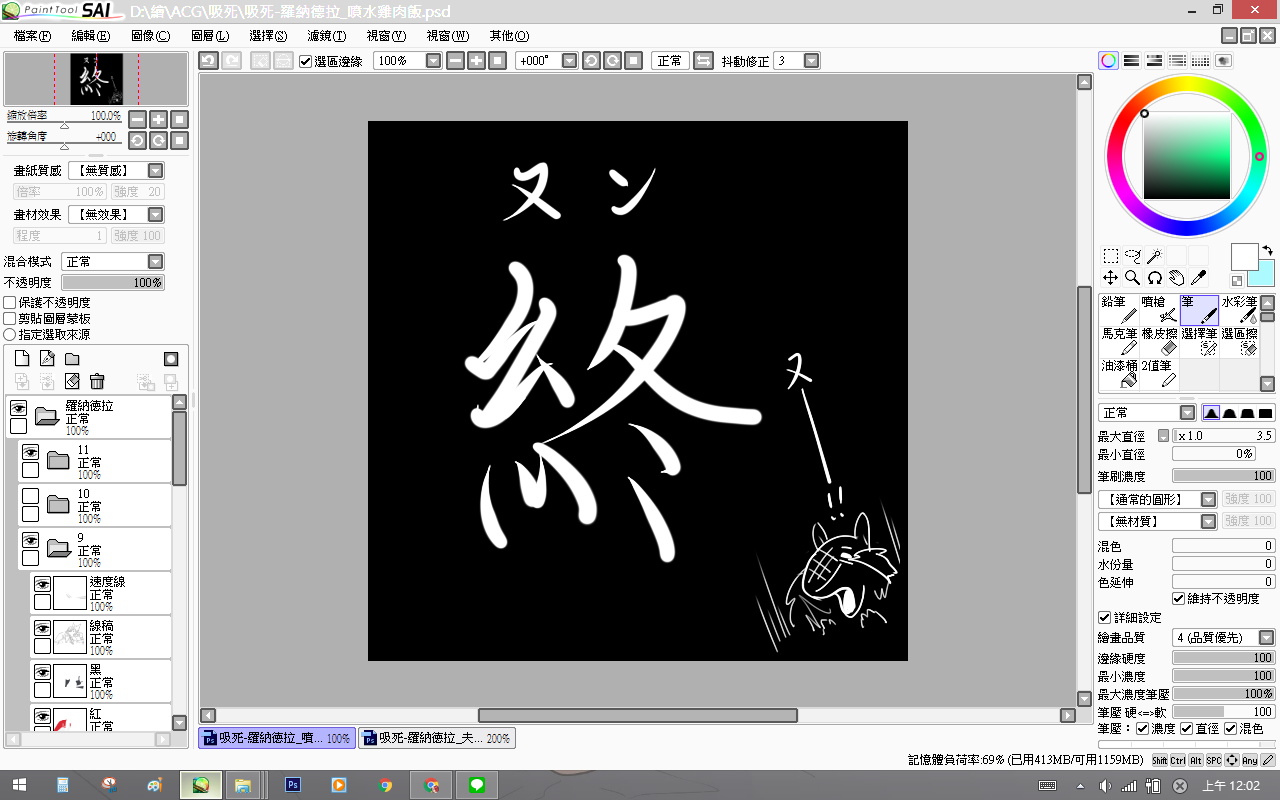Adjust the 筆刷濃度 density slider
Image resolution: width=1280 pixels, height=800 pixels.
tap(1224, 476)
